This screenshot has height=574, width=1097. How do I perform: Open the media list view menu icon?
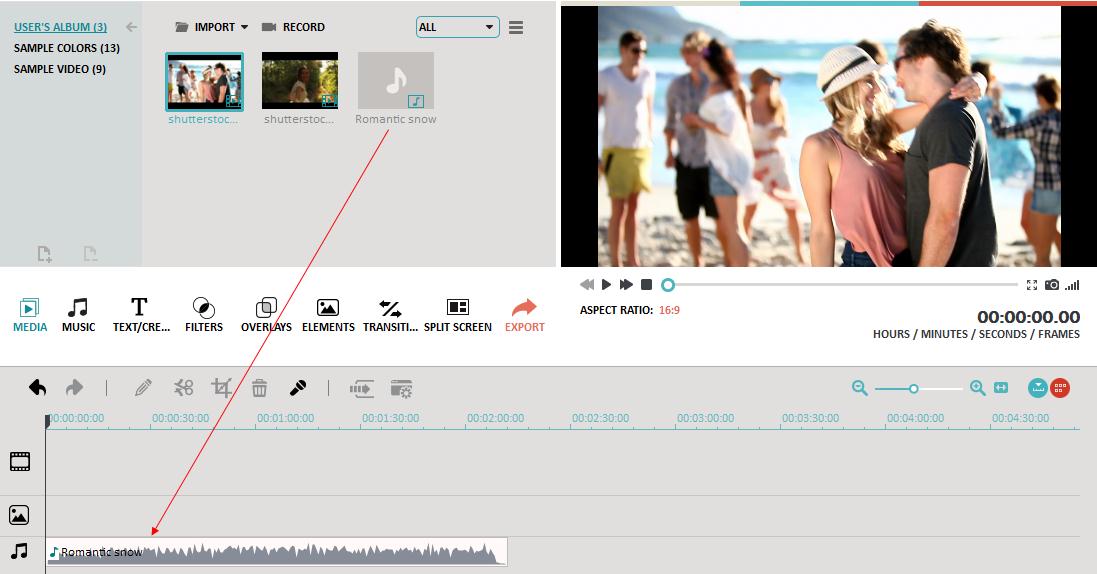pos(516,27)
